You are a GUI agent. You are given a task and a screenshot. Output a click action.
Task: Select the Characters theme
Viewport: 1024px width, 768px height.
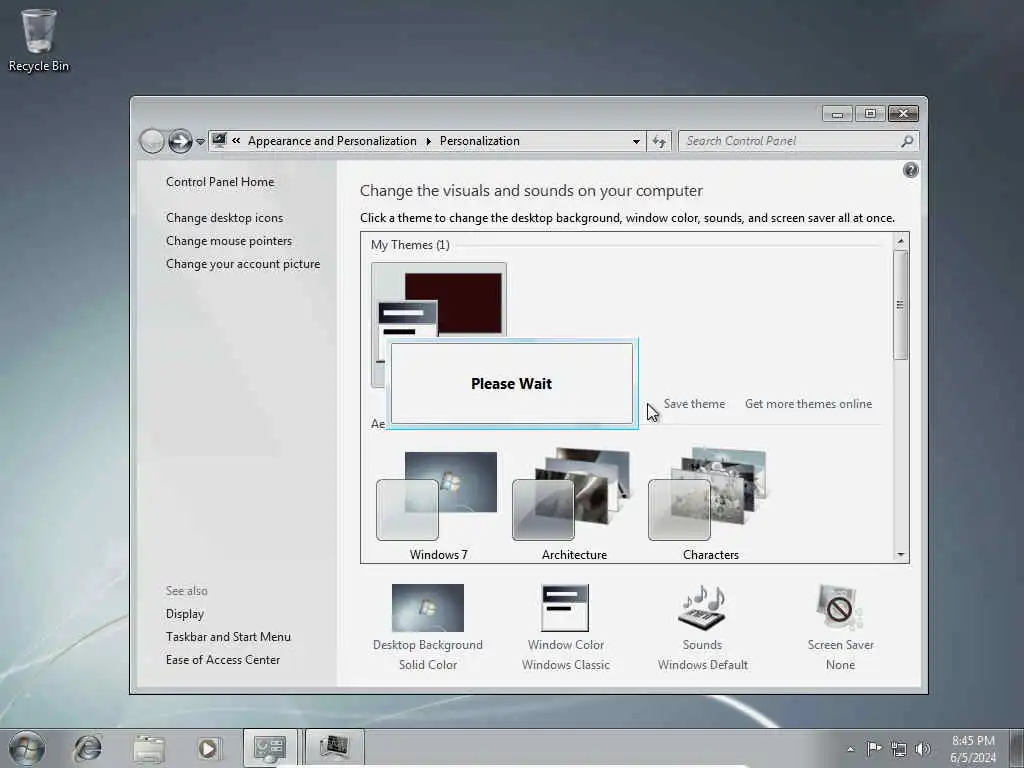coord(710,504)
